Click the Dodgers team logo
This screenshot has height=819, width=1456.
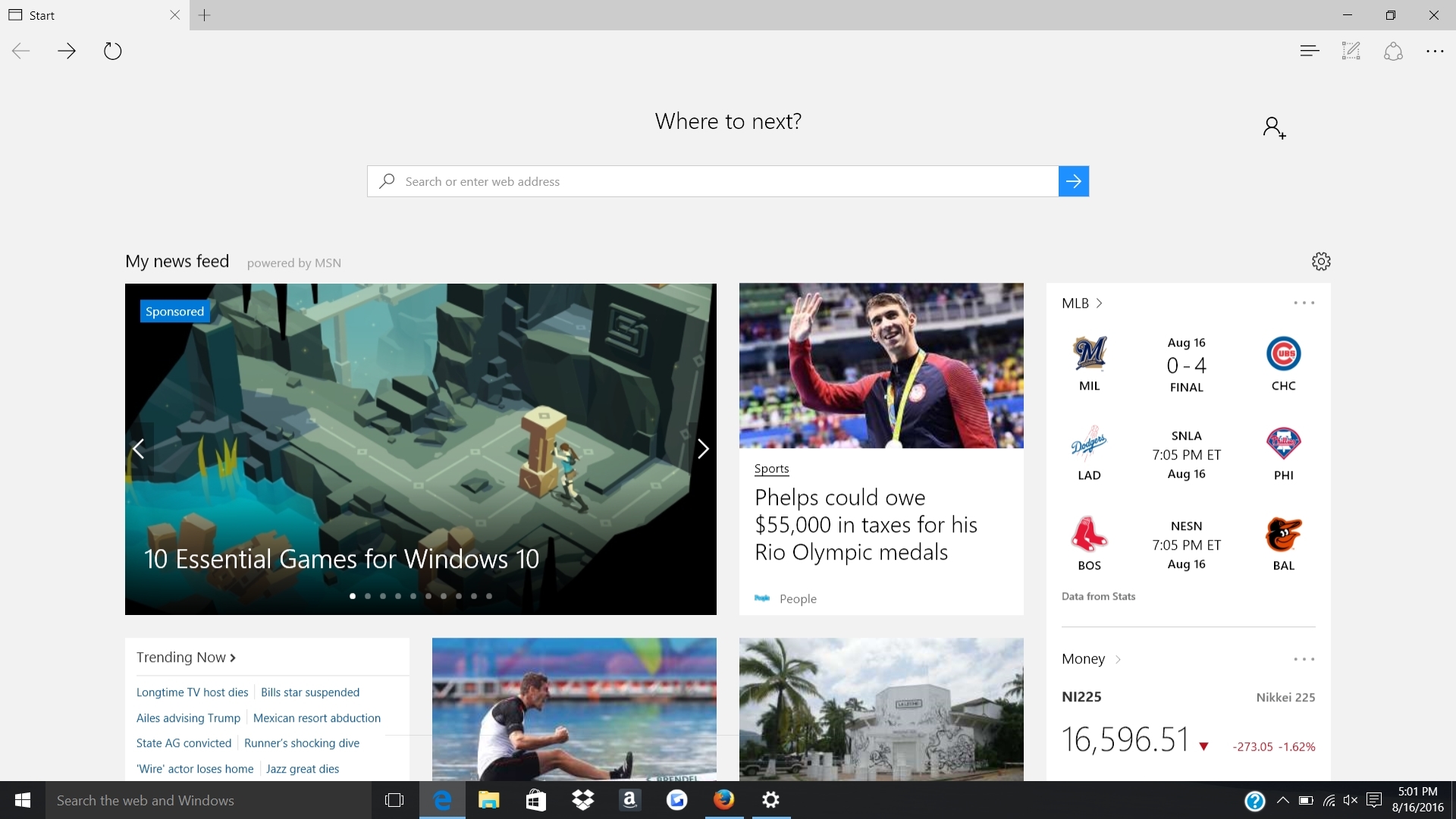point(1089,444)
